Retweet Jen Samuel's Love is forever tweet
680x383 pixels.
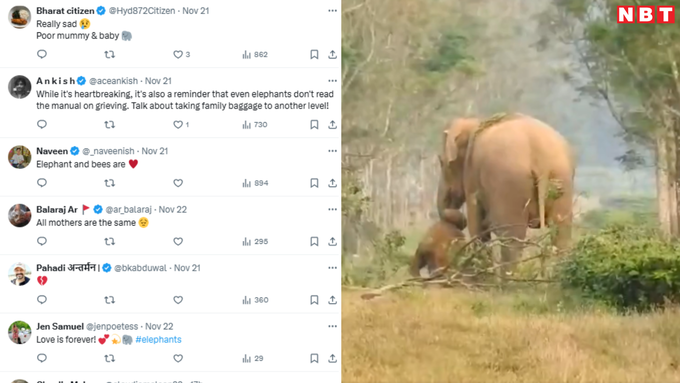click(x=110, y=358)
